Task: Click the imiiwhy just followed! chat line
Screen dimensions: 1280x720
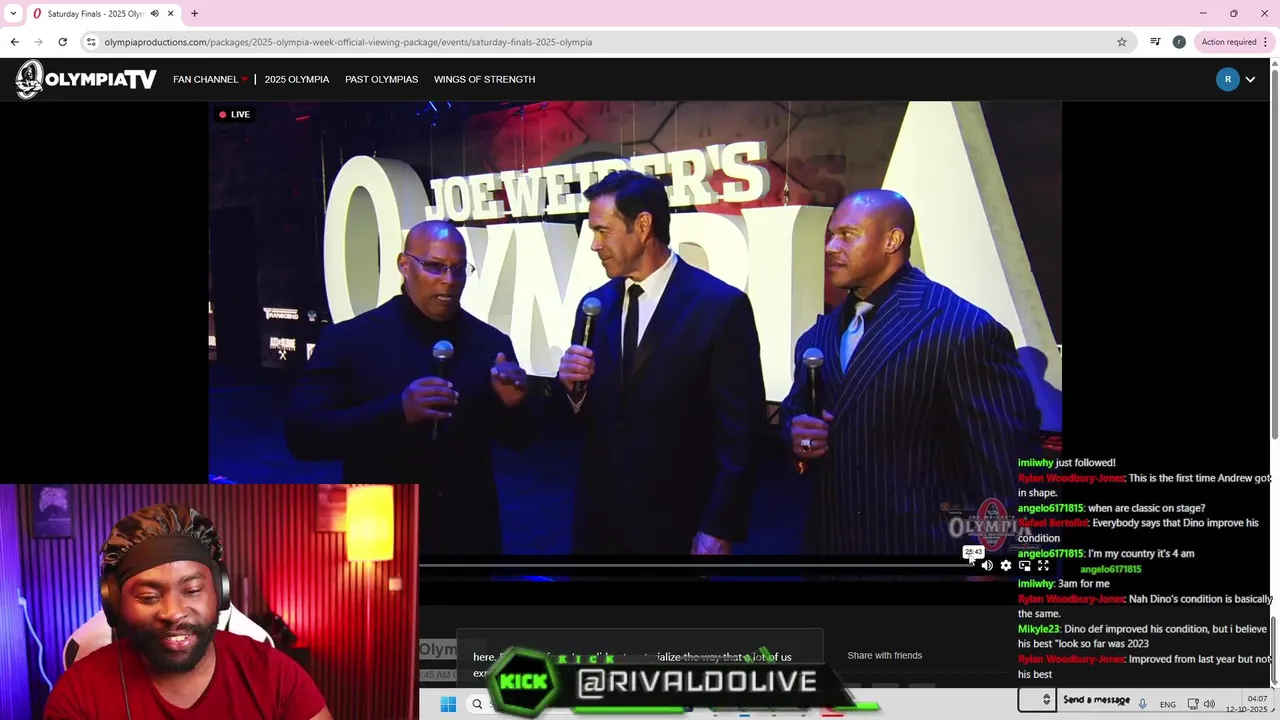Action: pyautogui.click(x=1066, y=463)
